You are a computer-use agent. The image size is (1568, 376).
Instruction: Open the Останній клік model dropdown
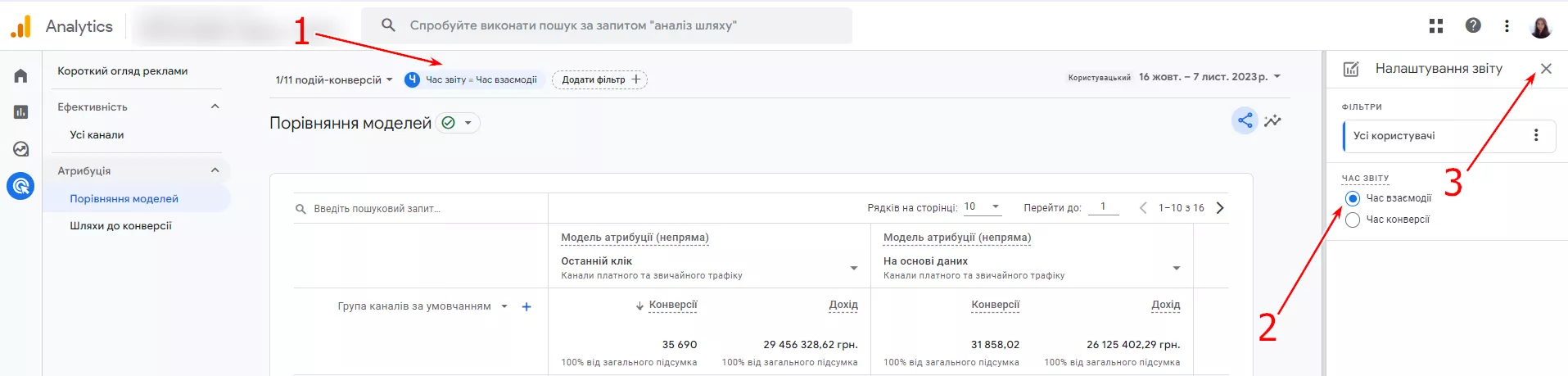(x=709, y=268)
